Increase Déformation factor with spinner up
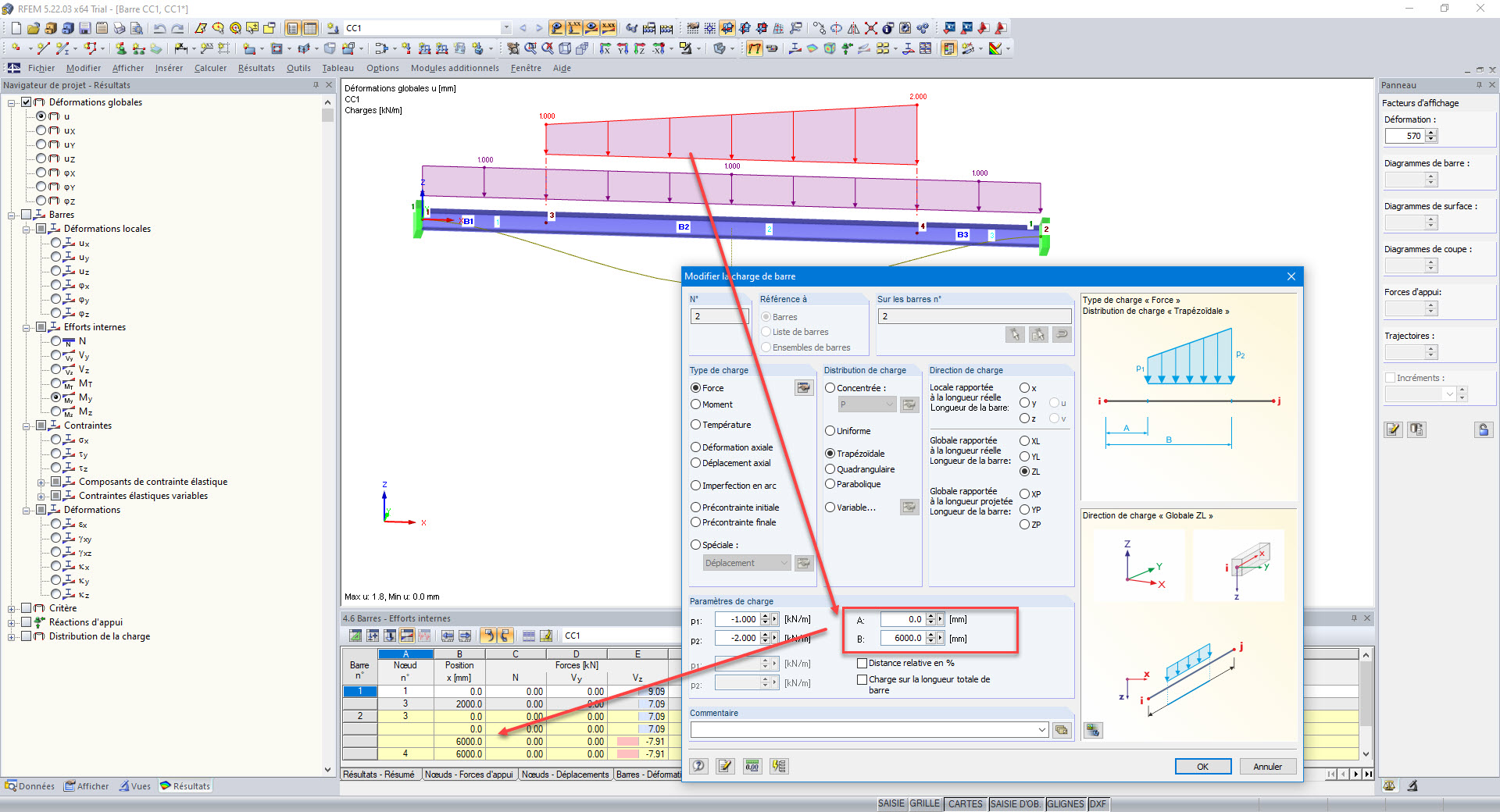The height and width of the screenshot is (812, 1500). (x=1431, y=132)
